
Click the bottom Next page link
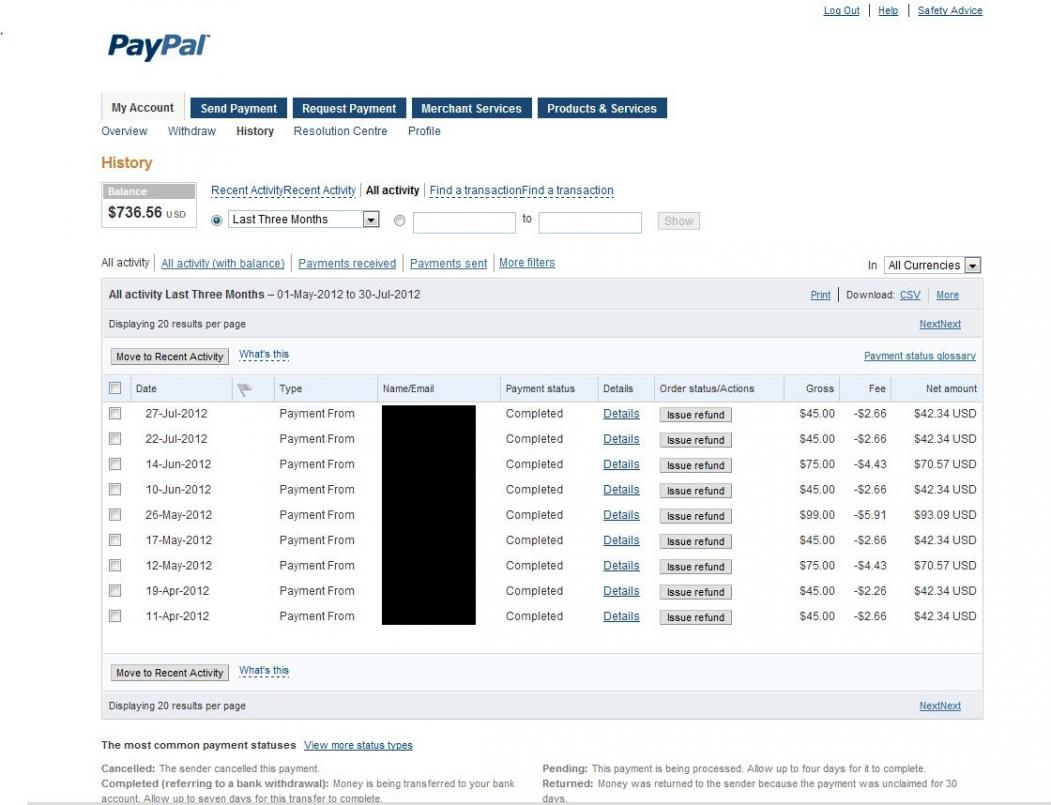click(940, 706)
